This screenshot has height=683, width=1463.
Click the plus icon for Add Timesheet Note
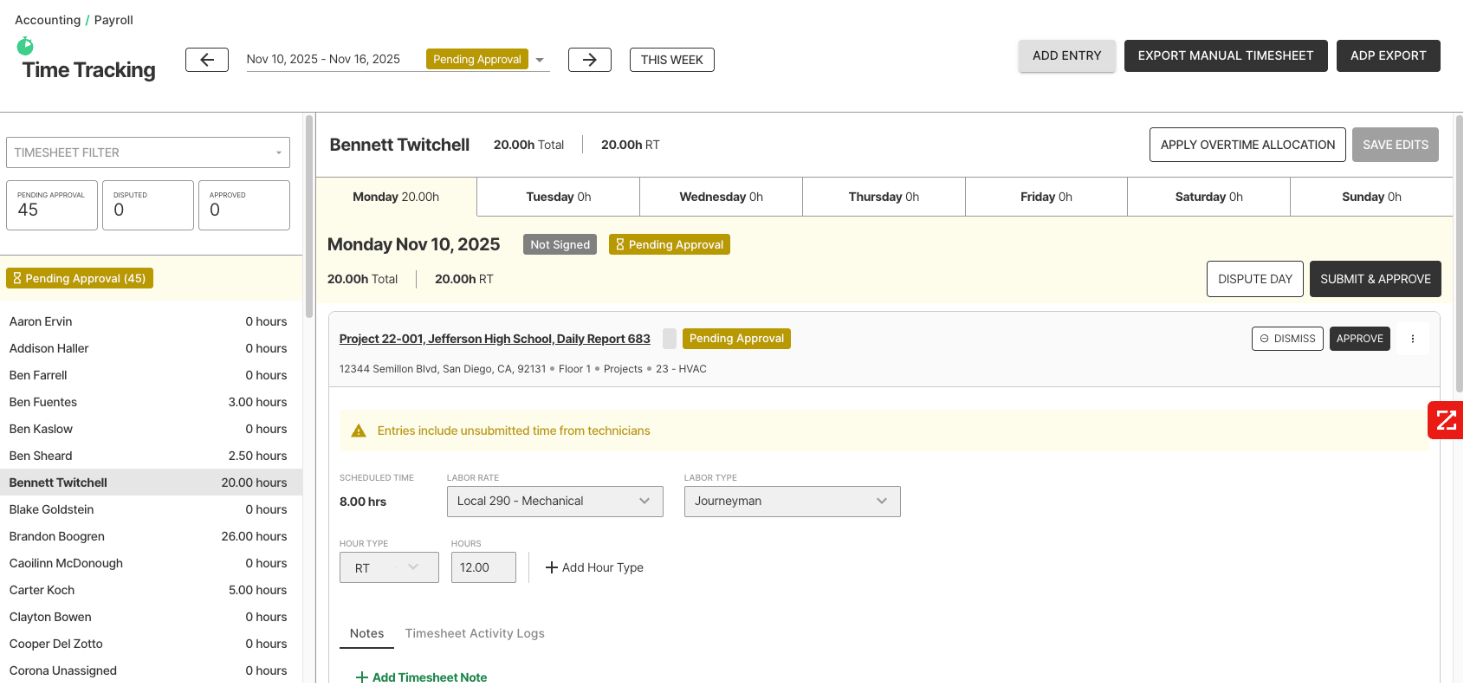(361, 677)
